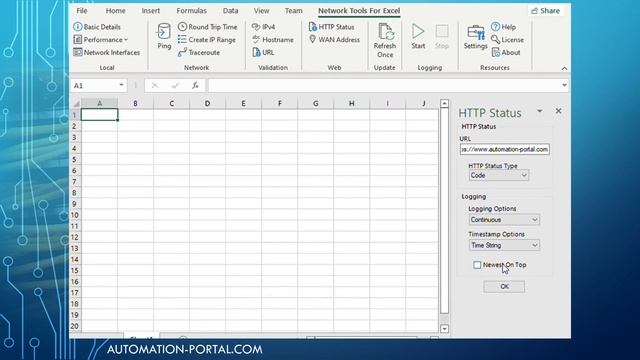Switch to the Insert tab
Viewport: 640px width, 360px height.
click(x=151, y=11)
